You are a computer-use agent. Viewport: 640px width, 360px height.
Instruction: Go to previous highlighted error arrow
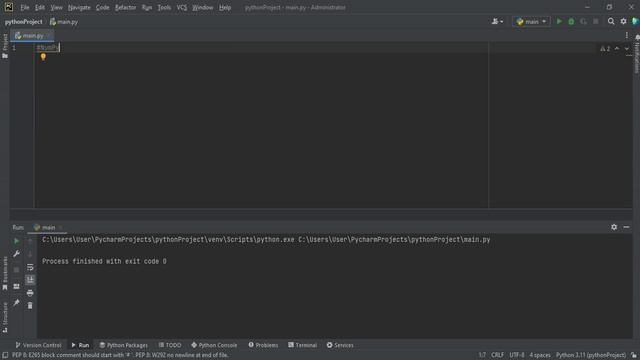(x=617, y=49)
